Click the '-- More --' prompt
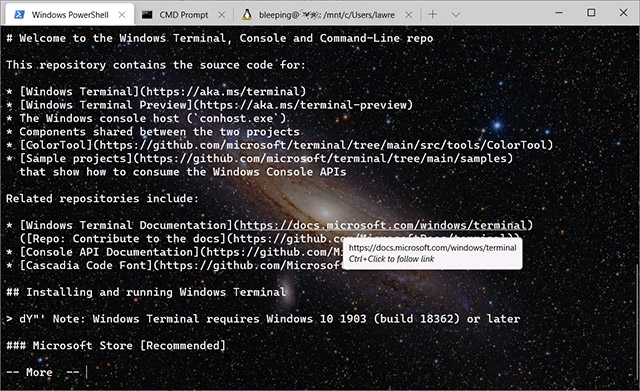Screen dimensions: 640x391 pyautogui.click(x=43, y=372)
